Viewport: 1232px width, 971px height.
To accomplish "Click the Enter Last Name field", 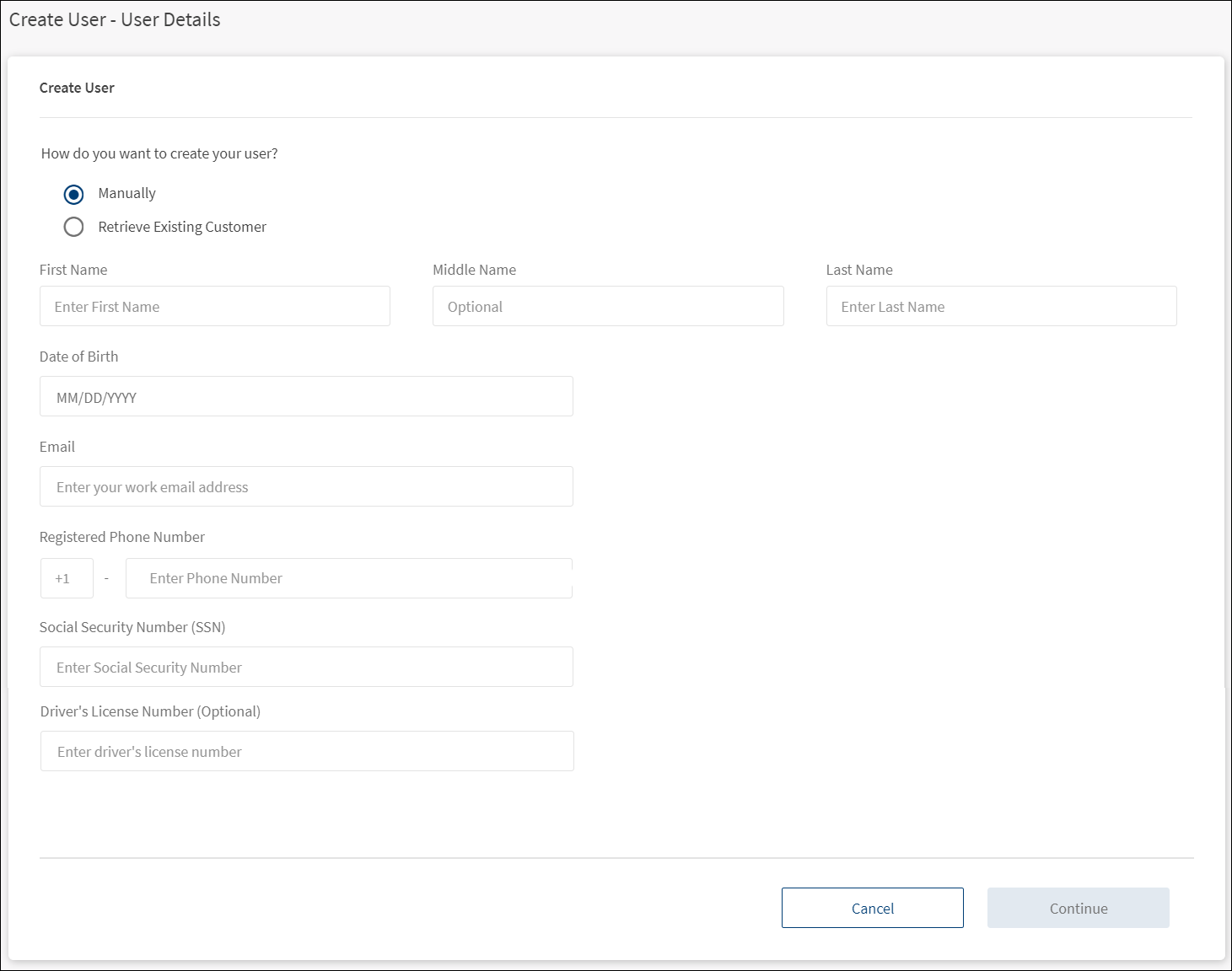I will (x=1000, y=307).
